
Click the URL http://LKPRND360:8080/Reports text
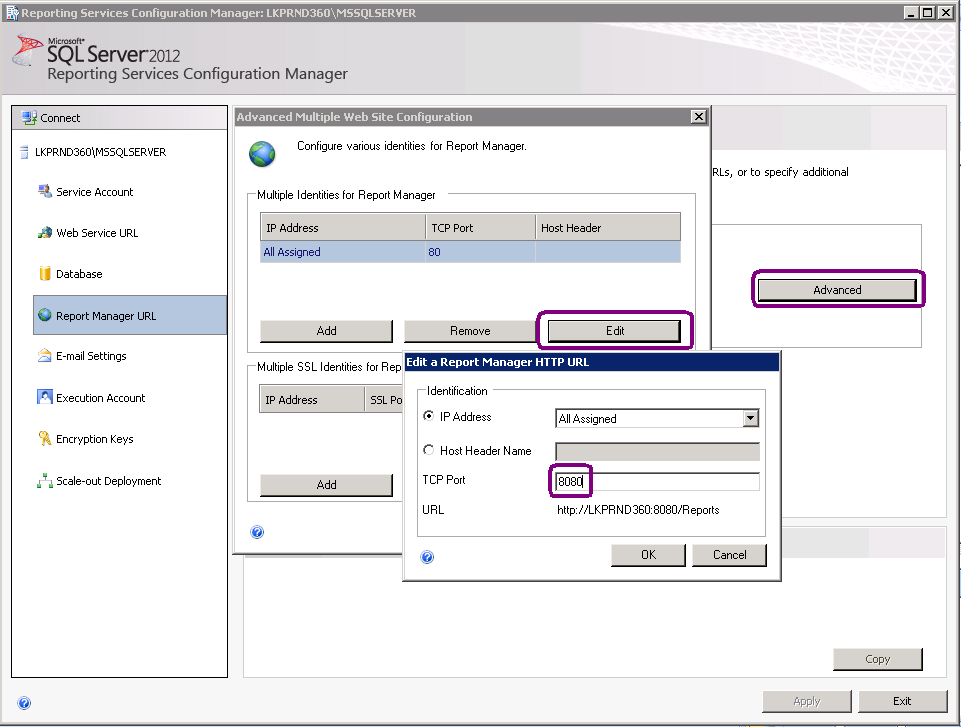click(638, 510)
